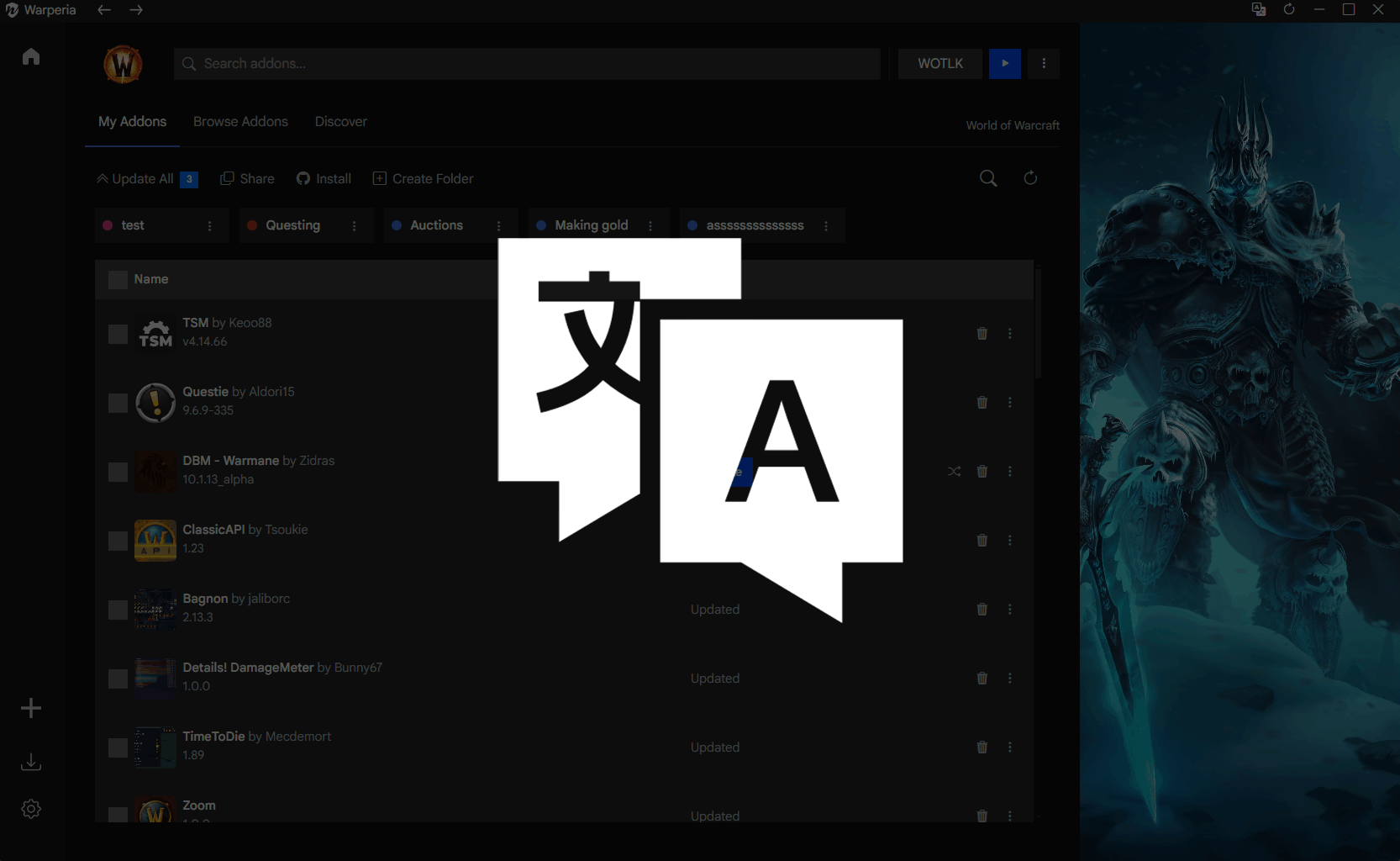Open the downloads icon in the sidebar

(31, 762)
